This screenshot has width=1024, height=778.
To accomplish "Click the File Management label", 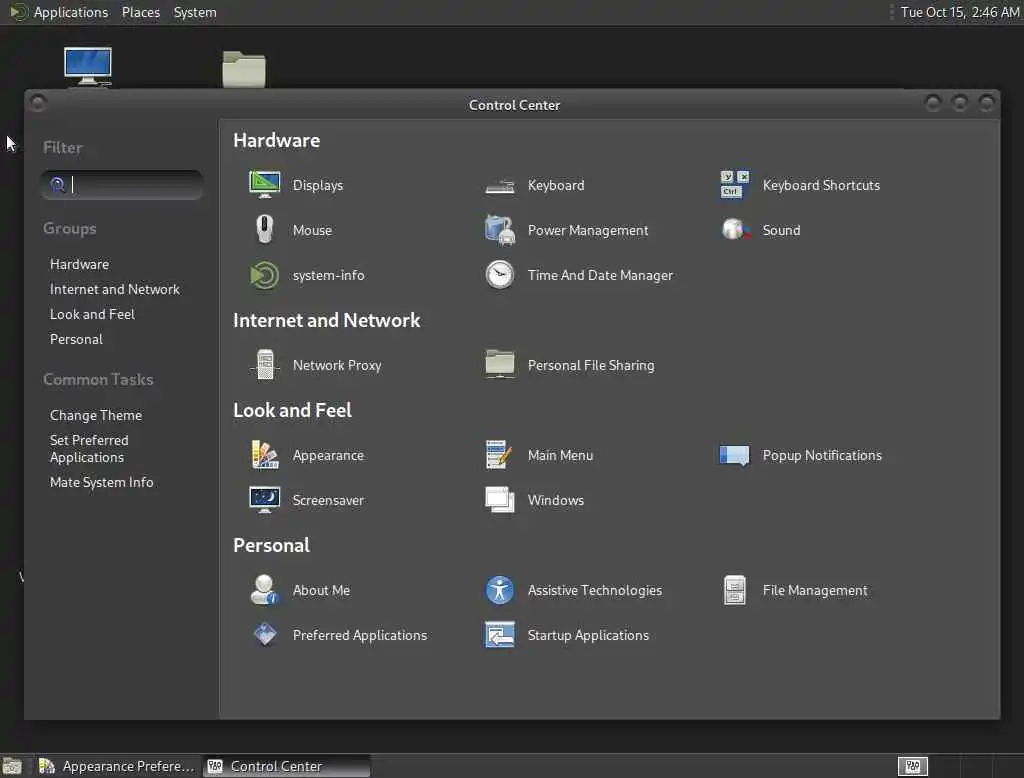I will [x=815, y=591].
